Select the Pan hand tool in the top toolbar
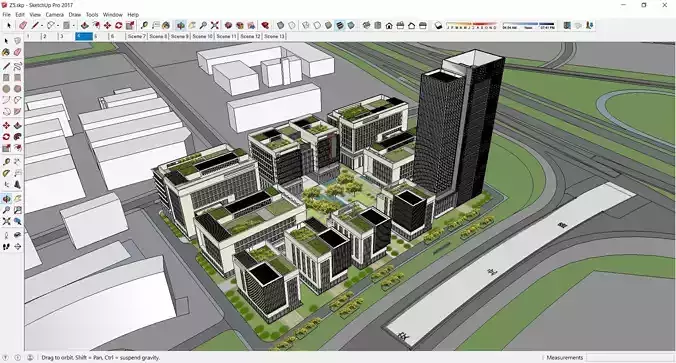 point(192,25)
